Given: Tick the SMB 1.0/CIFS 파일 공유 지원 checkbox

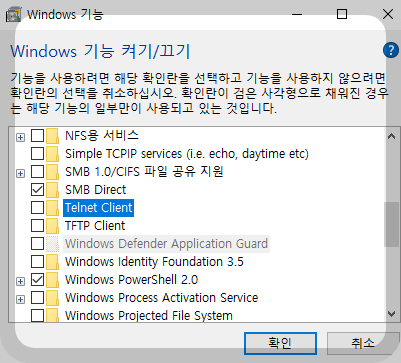Looking at the screenshot, I should click(x=37, y=172).
